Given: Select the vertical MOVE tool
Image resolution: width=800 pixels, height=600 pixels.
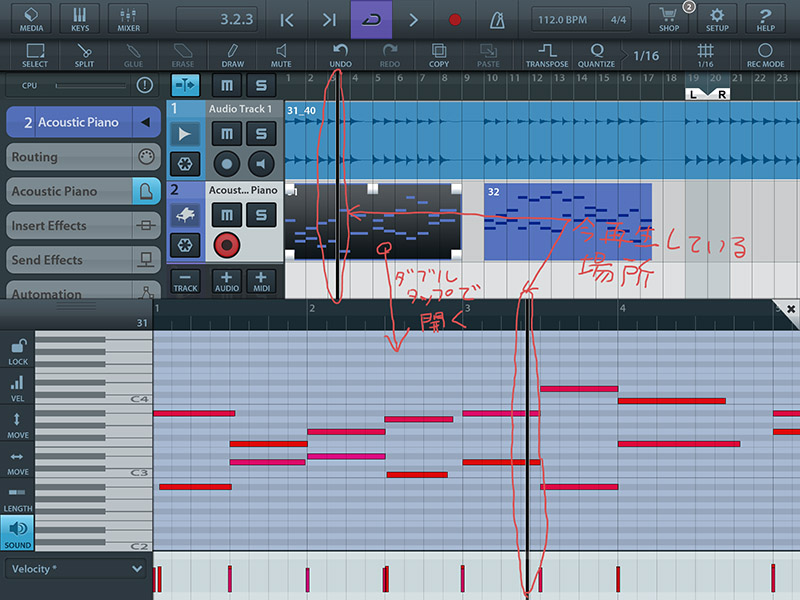Looking at the screenshot, I should point(17,424).
